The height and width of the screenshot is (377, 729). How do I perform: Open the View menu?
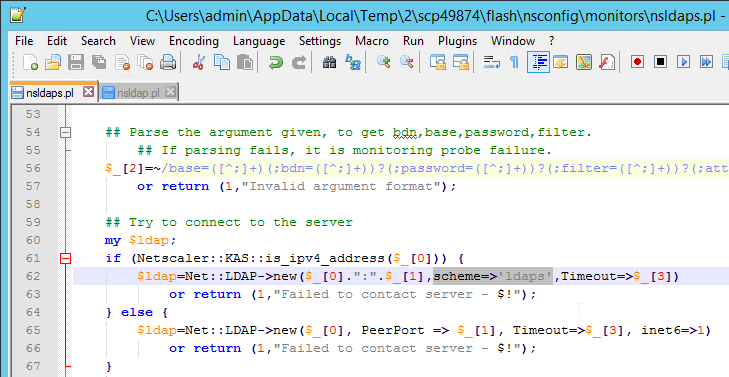click(x=142, y=41)
